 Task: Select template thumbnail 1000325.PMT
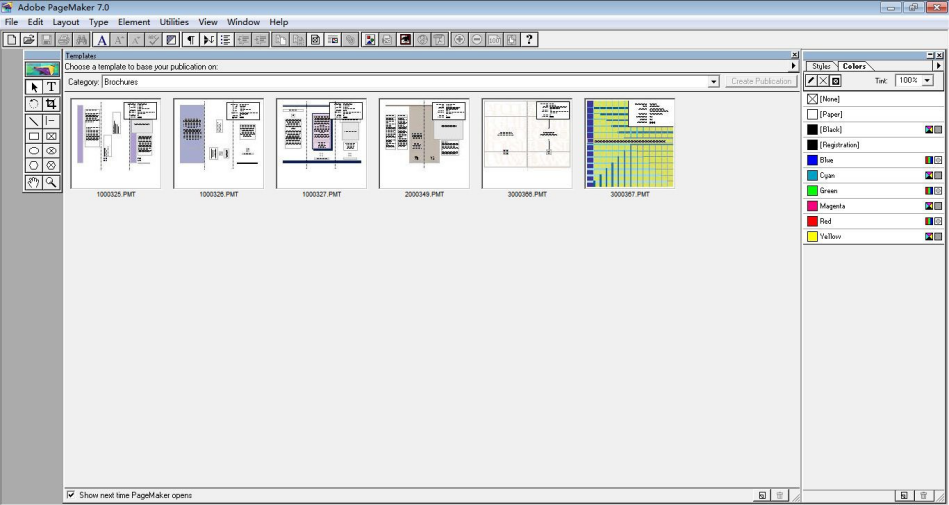(116, 144)
